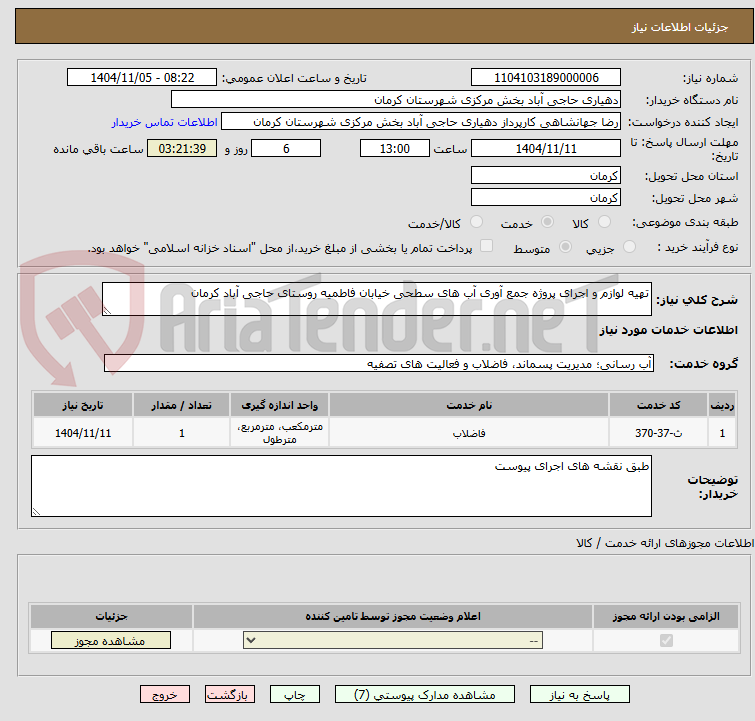The image size is (755, 721).
Task: Select the خدمت radio option
Action: coord(547,222)
